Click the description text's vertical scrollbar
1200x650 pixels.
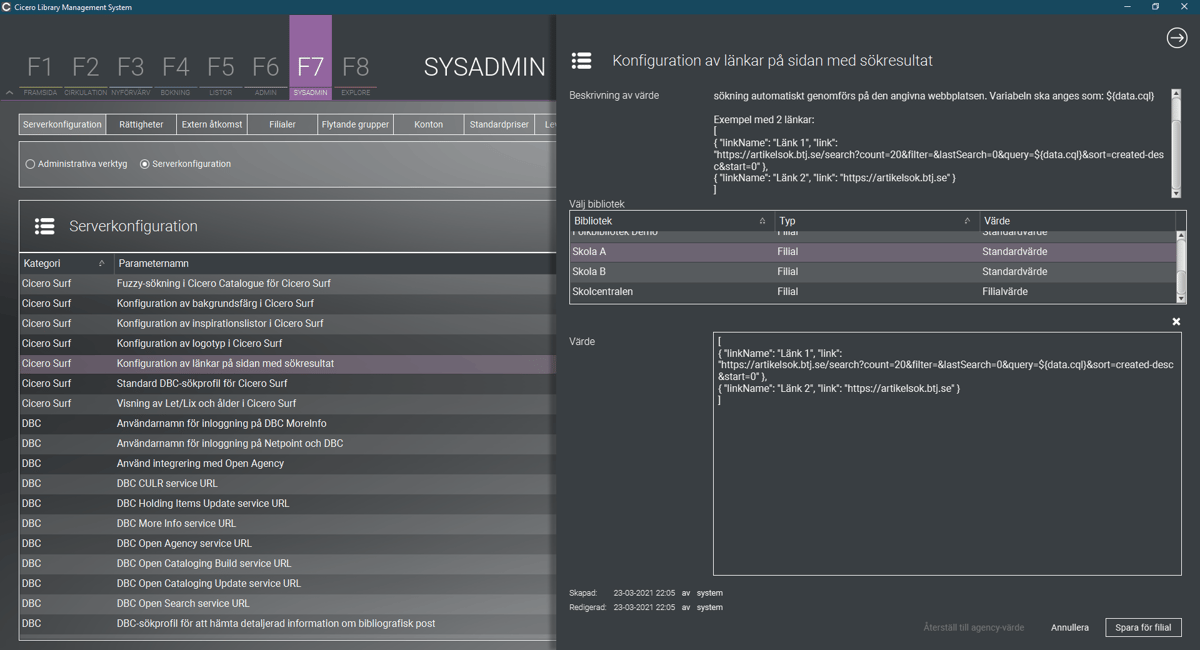click(x=1176, y=144)
